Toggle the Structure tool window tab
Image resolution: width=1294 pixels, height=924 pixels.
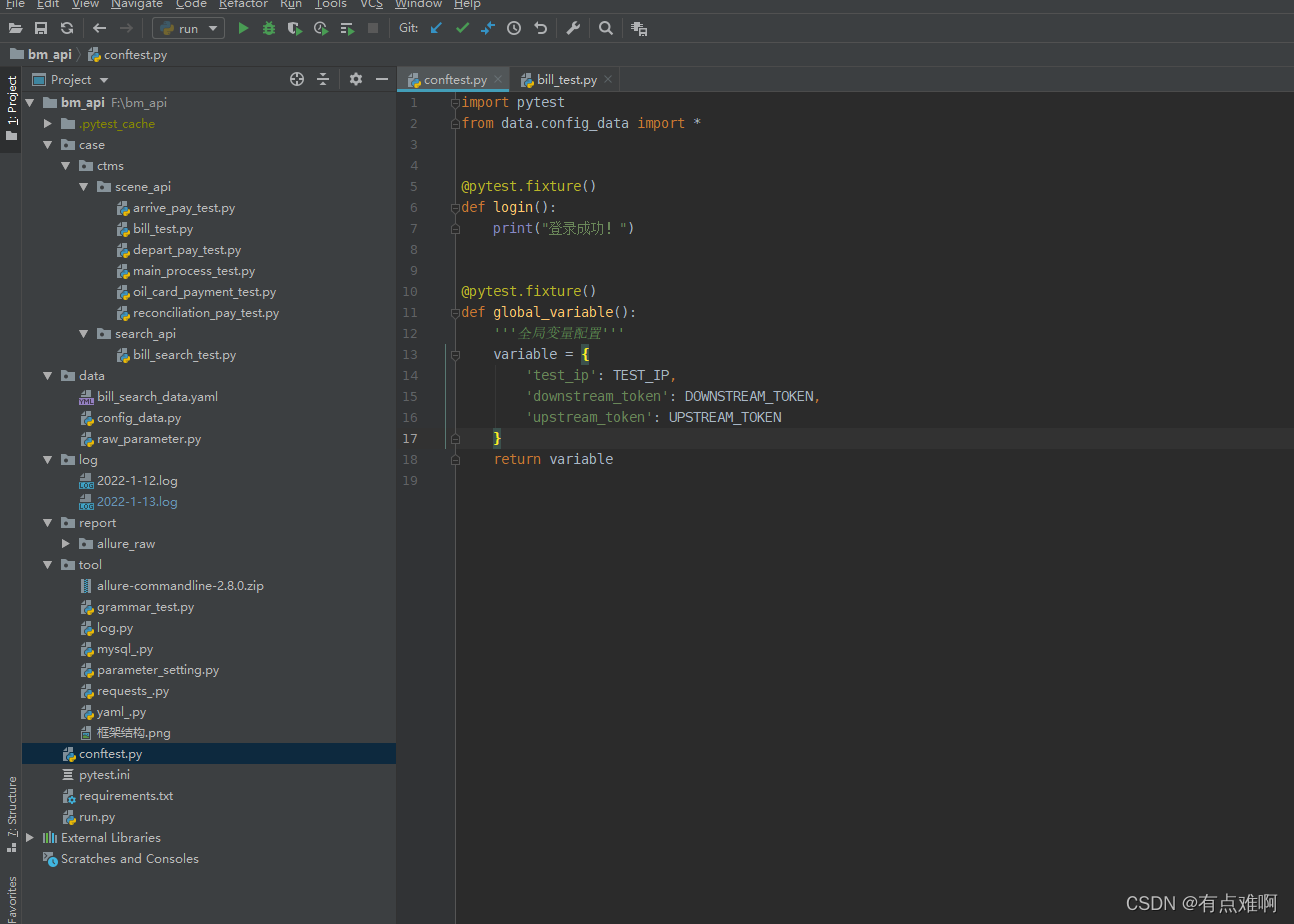tap(12, 812)
